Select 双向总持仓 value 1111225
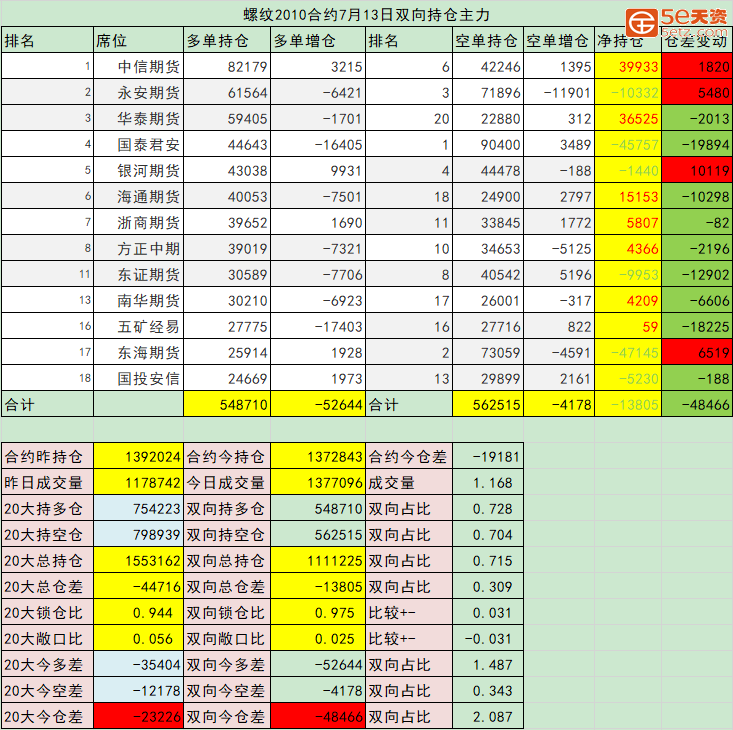Image resolution: width=733 pixels, height=730 pixels. 318,560
